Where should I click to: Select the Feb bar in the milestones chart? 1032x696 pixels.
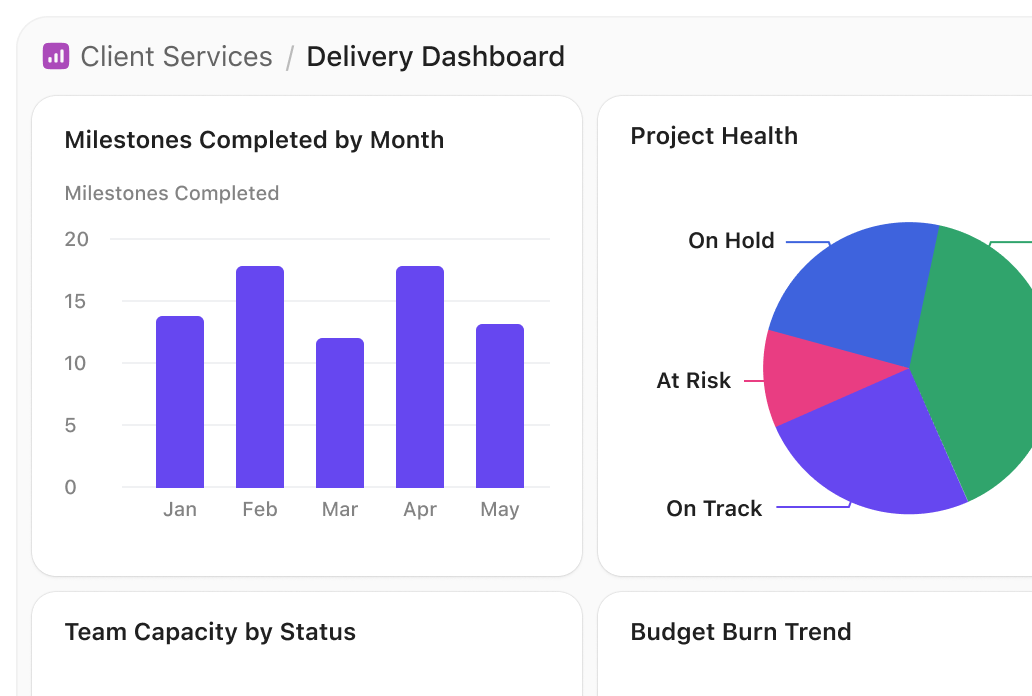click(x=259, y=375)
